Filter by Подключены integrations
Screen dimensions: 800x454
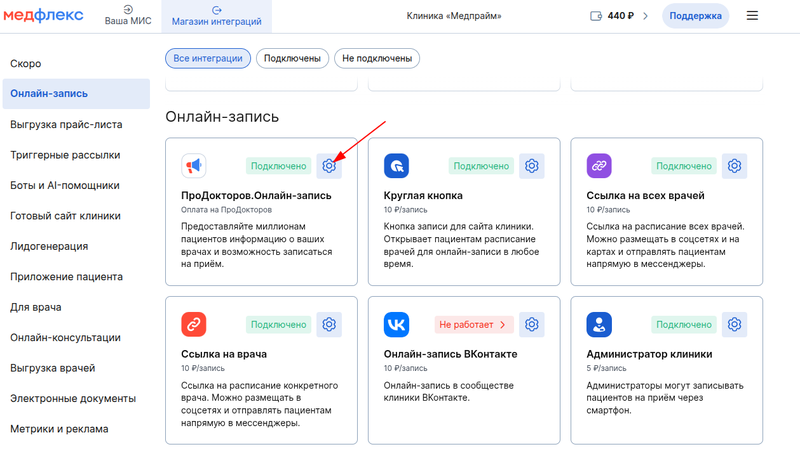coord(292,59)
